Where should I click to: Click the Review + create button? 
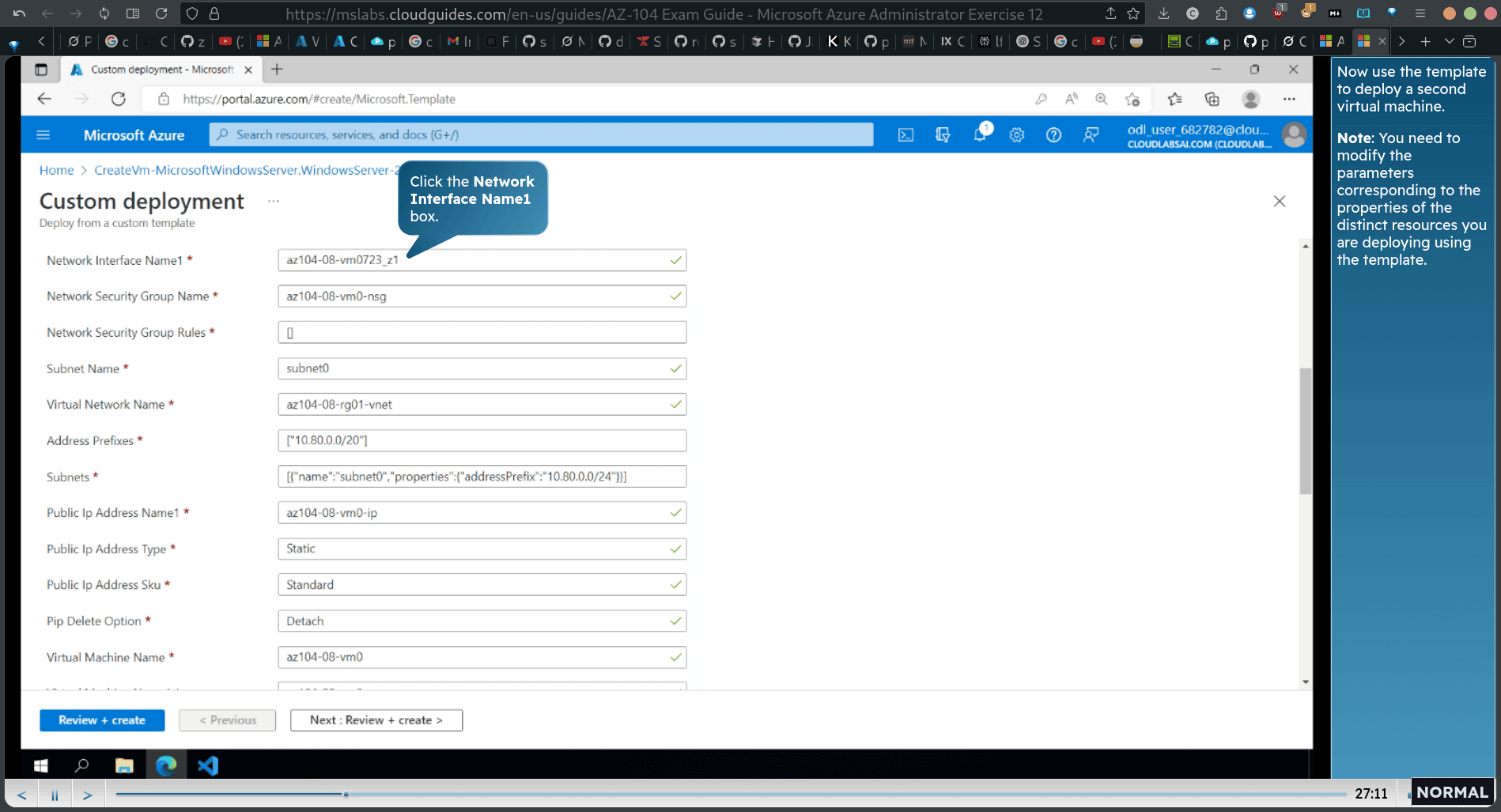[x=102, y=720]
